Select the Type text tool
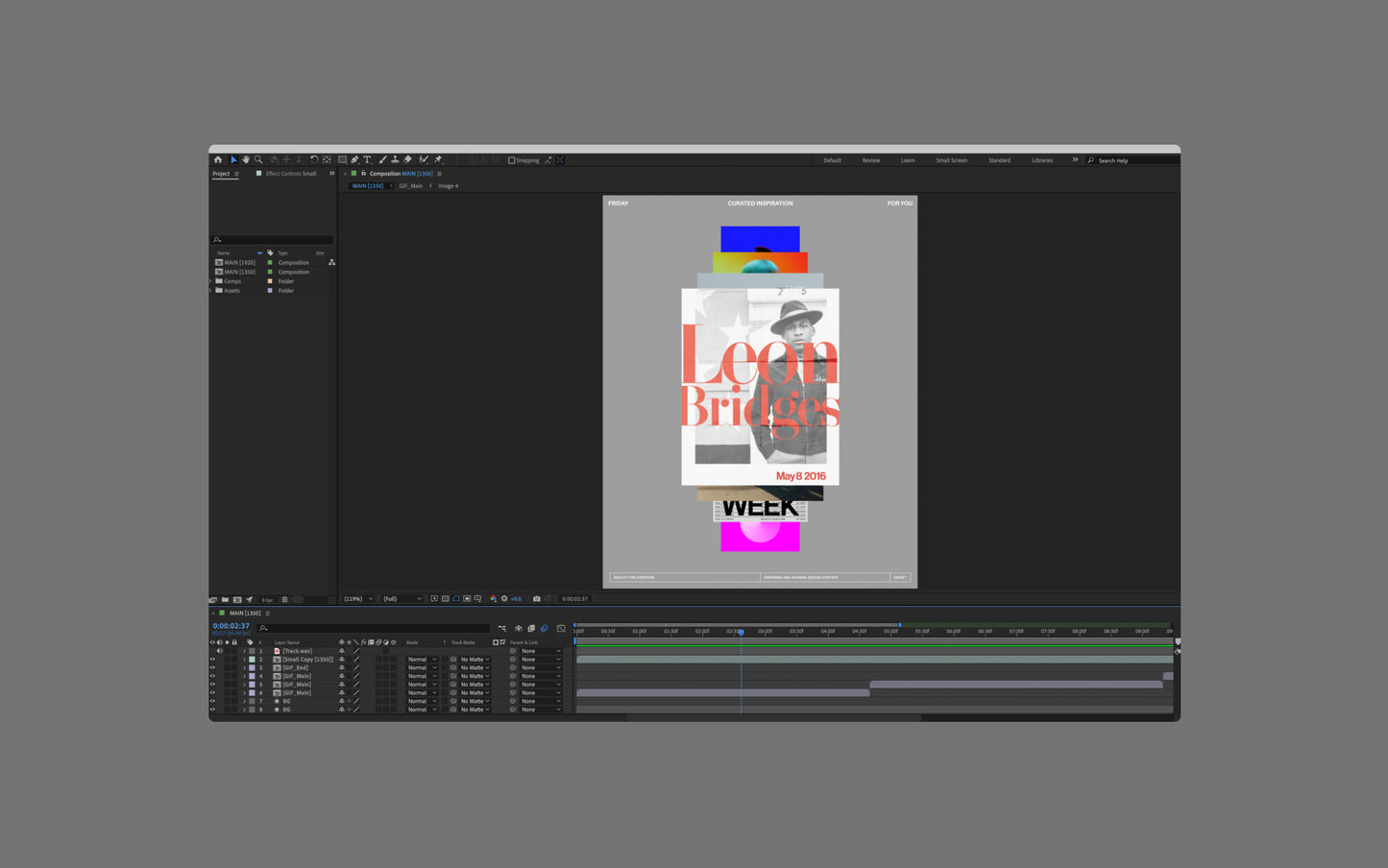The image size is (1388, 868). click(x=367, y=159)
